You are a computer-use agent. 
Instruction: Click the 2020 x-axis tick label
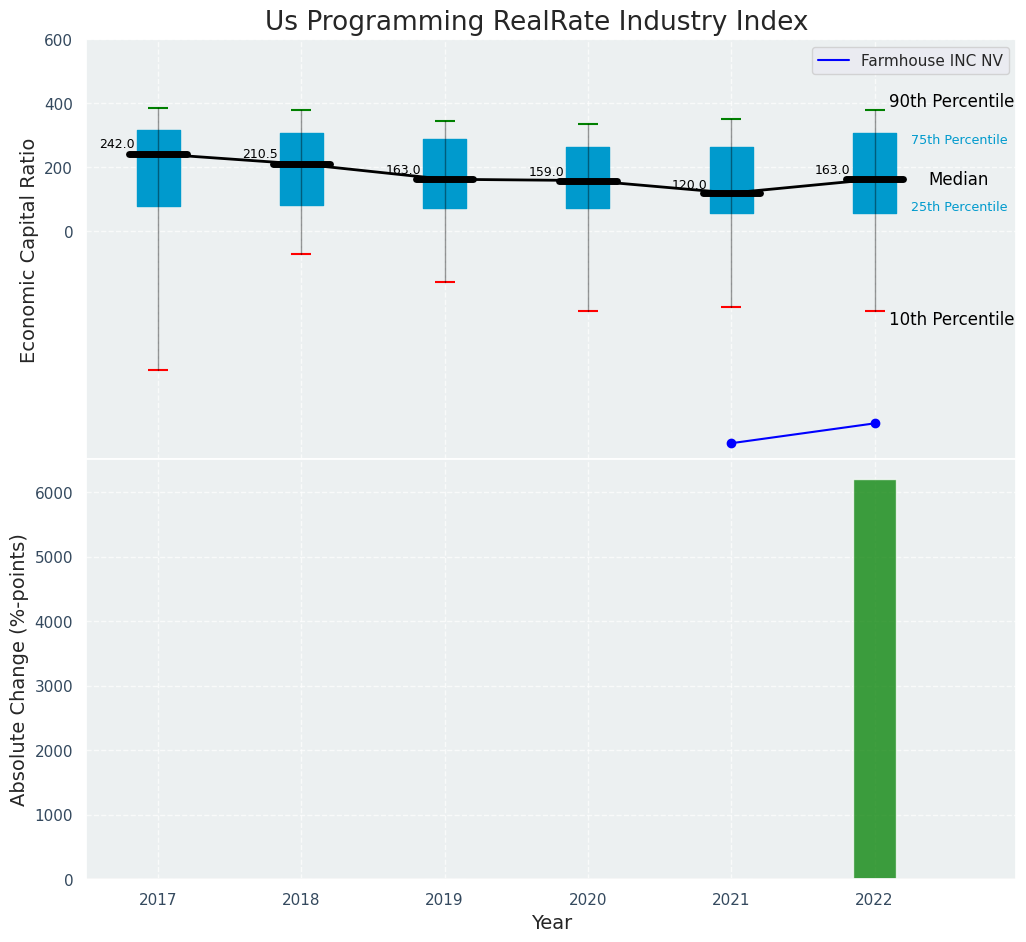point(588,900)
